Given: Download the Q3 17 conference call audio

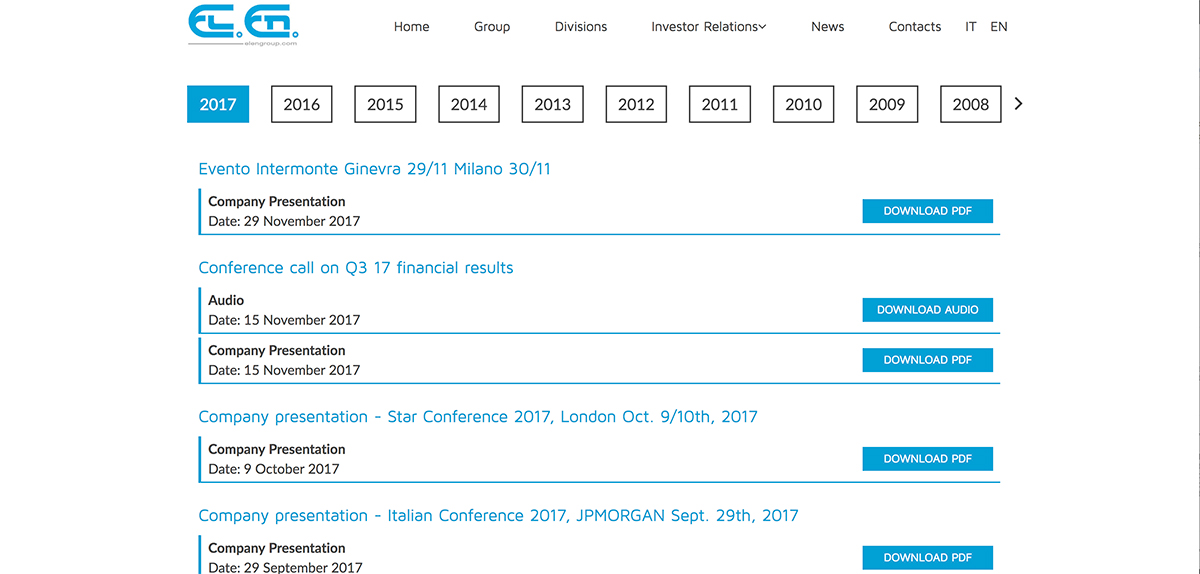Looking at the screenshot, I should (928, 310).
